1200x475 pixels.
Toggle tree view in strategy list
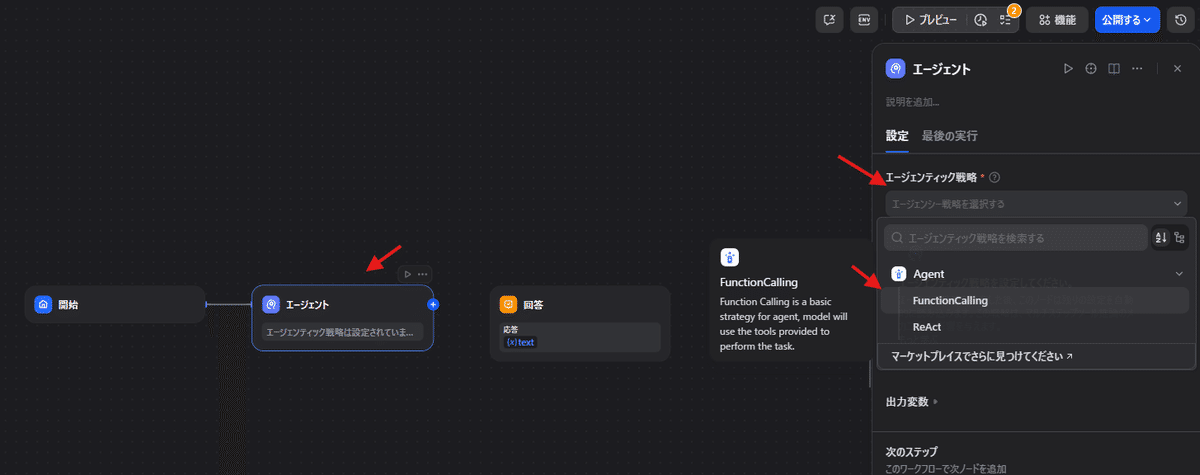pyautogui.click(x=1179, y=238)
